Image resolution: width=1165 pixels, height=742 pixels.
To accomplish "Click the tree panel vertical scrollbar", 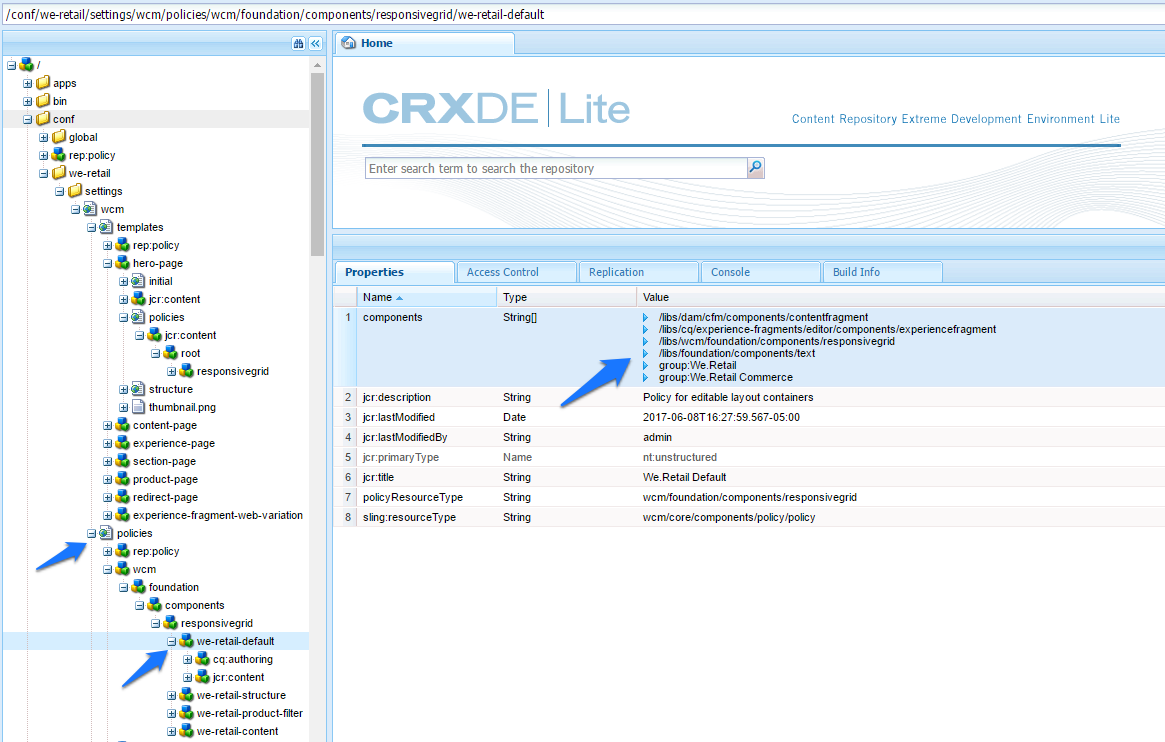I will (x=317, y=163).
